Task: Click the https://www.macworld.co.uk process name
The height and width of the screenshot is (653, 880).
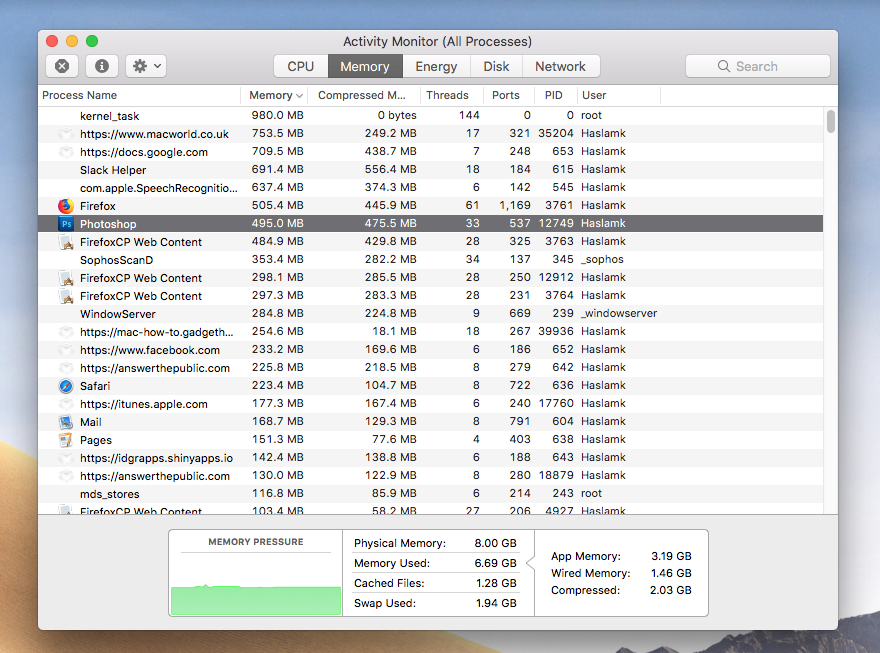Action: [x=154, y=134]
